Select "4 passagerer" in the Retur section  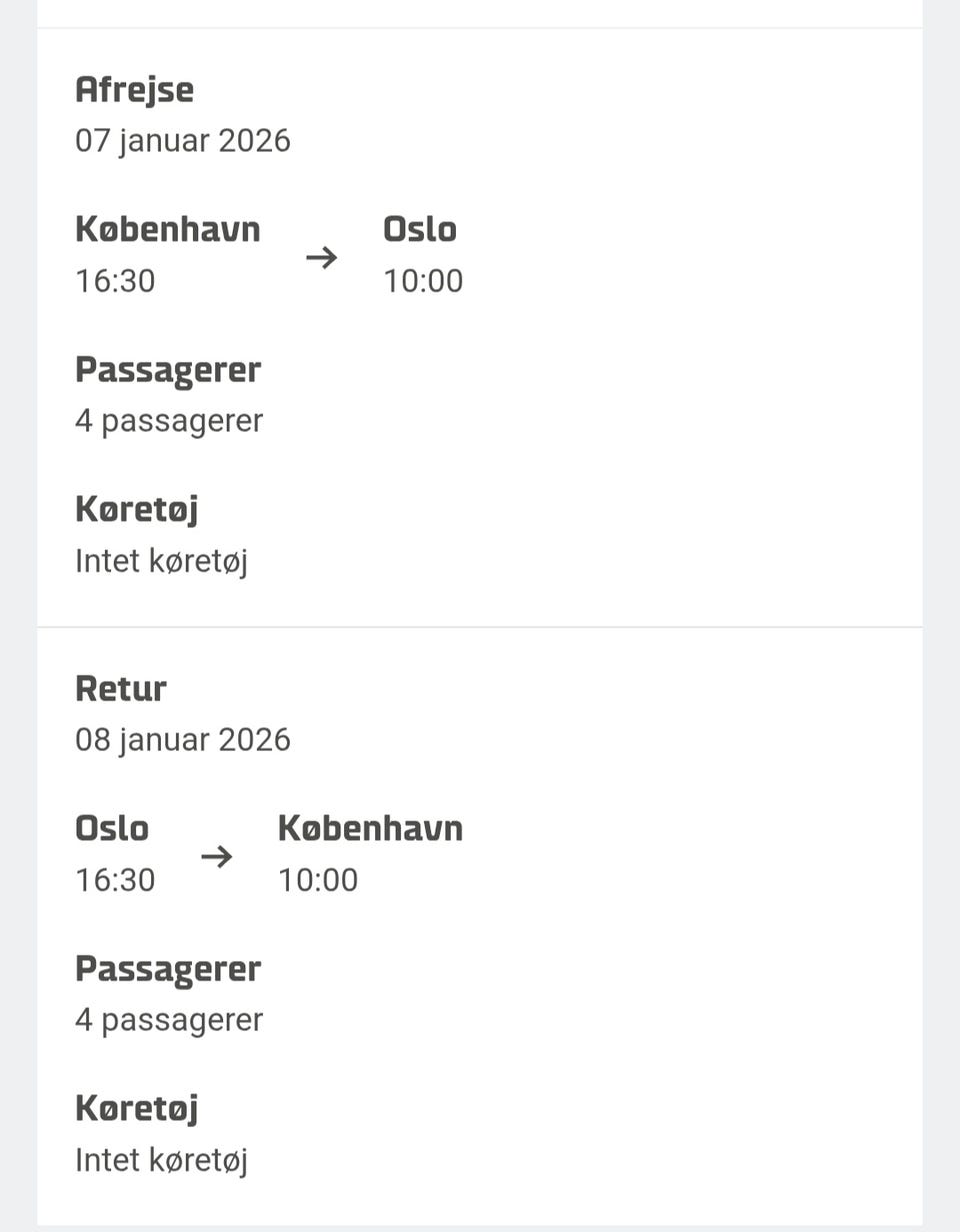click(x=168, y=1020)
